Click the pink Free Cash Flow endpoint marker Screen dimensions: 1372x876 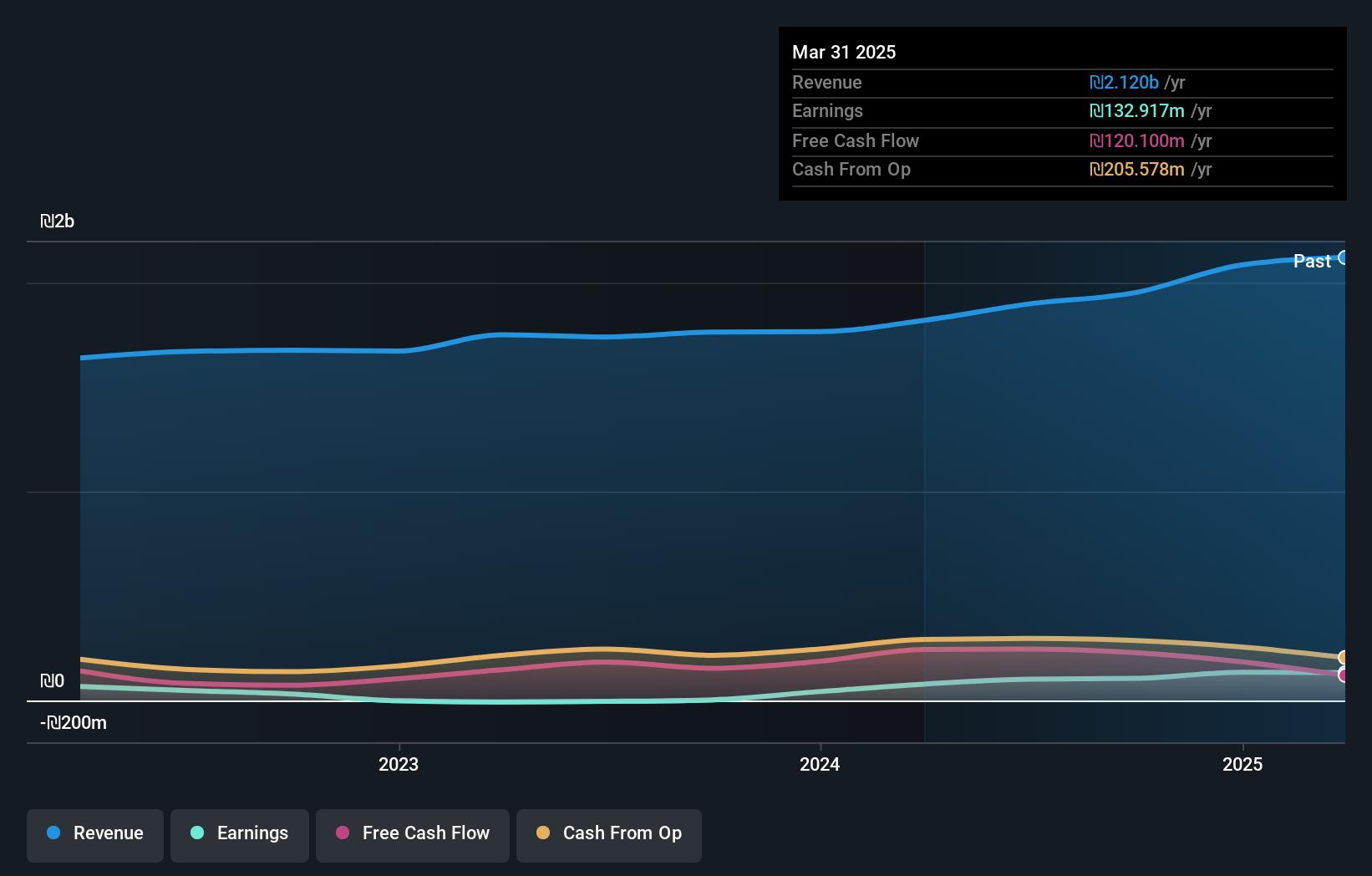[1343, 675]
